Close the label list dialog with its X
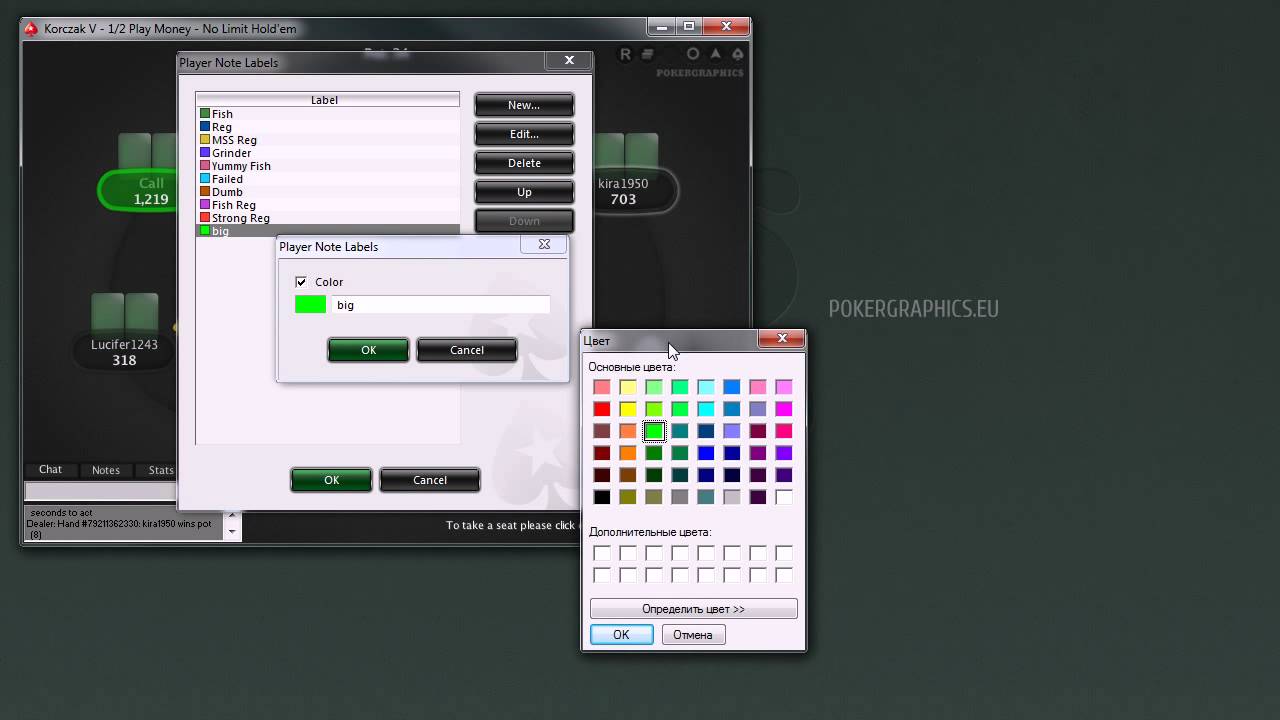This screenshot has height=720, width=1280. [569, 61]
